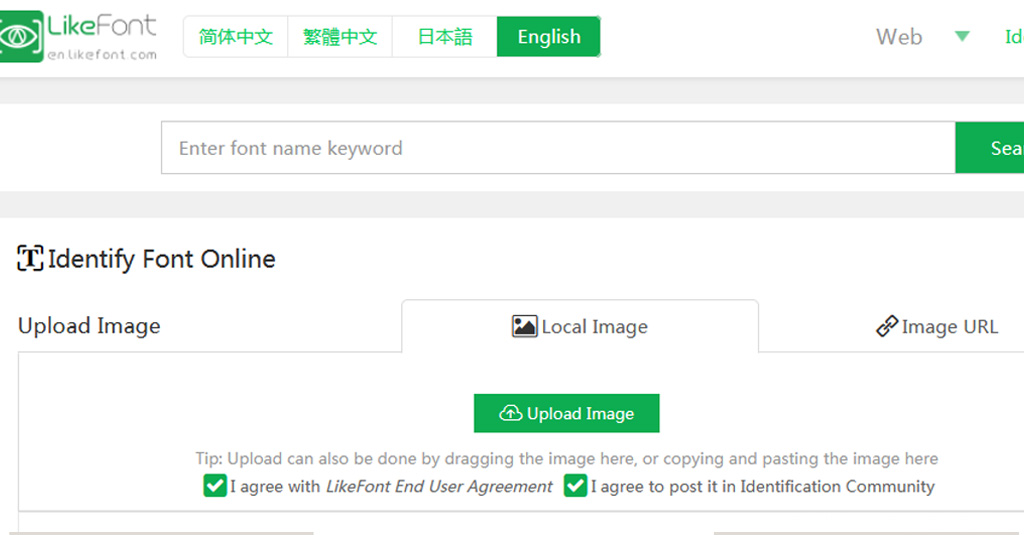Open the LikeFont End User Agreement link
This screenshot has width=1024, height=535.
click(439, 487)
